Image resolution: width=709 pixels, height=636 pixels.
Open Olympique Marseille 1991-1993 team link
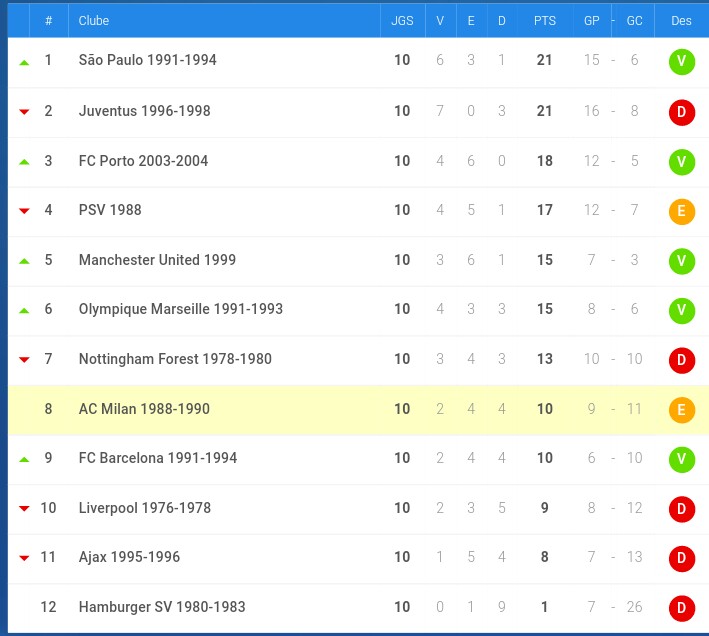point(180,309)
